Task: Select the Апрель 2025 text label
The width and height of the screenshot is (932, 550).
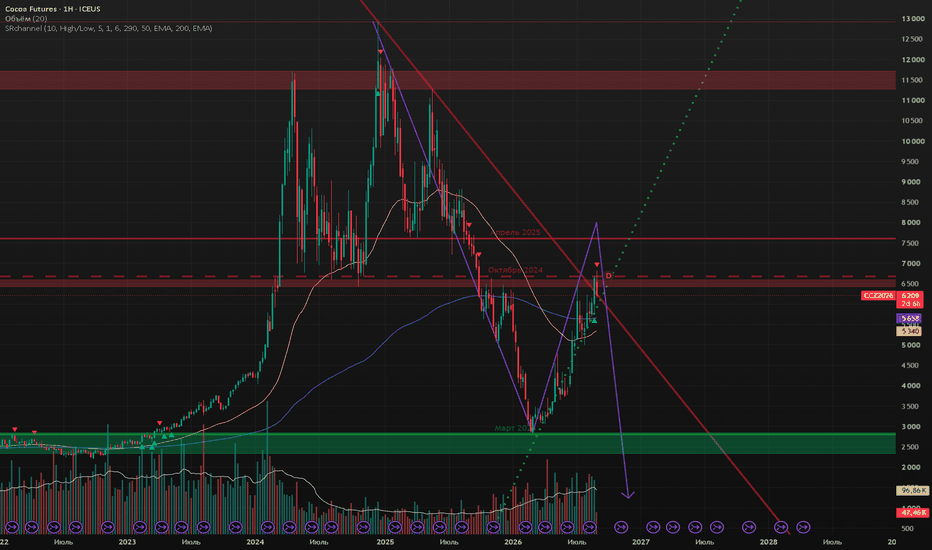Action: coord(516,232)
